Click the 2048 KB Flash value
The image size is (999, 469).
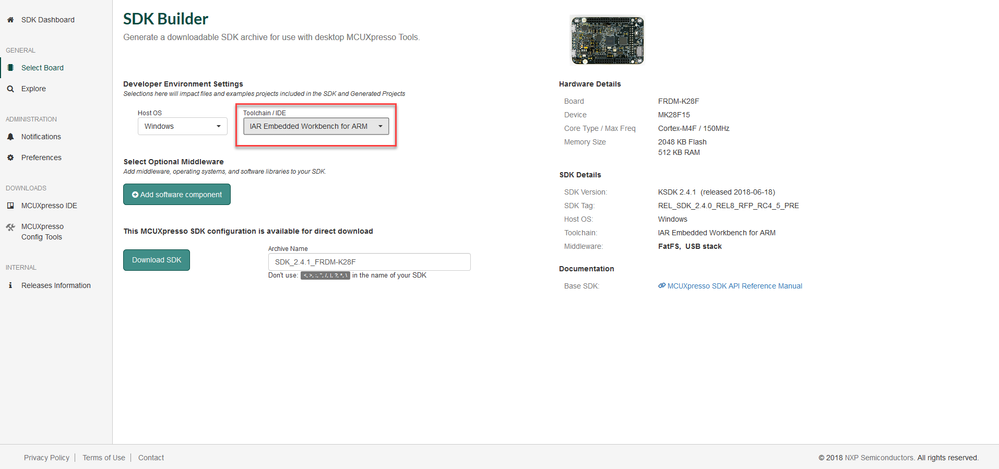(x=682, y=142)
